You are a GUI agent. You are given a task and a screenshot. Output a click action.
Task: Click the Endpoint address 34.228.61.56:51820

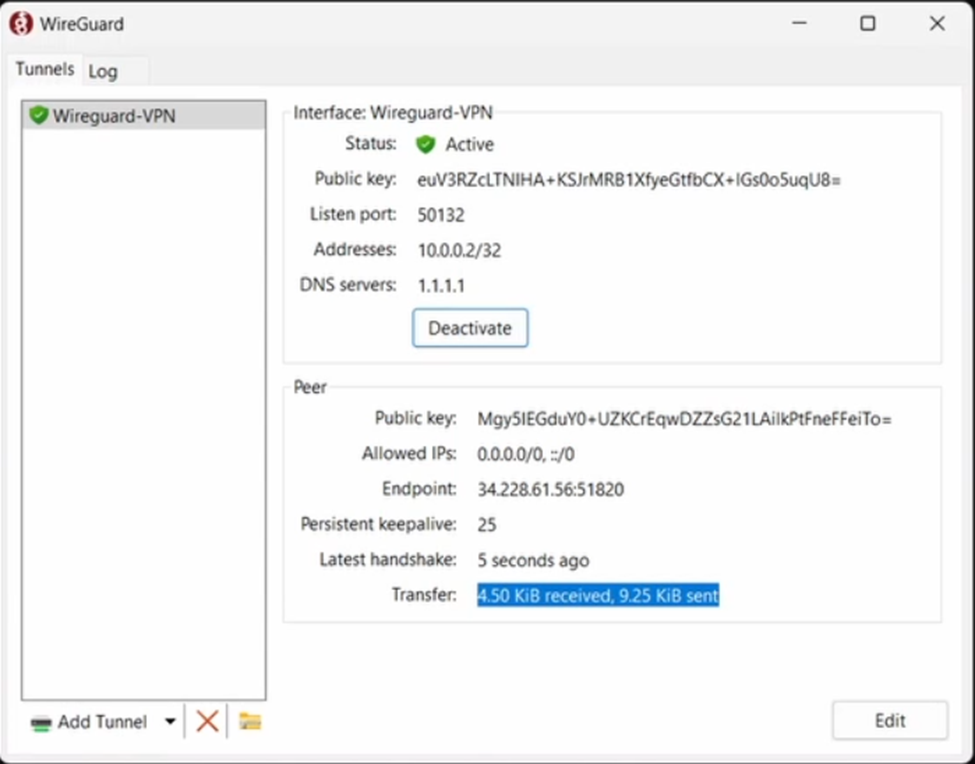point(551,490)
